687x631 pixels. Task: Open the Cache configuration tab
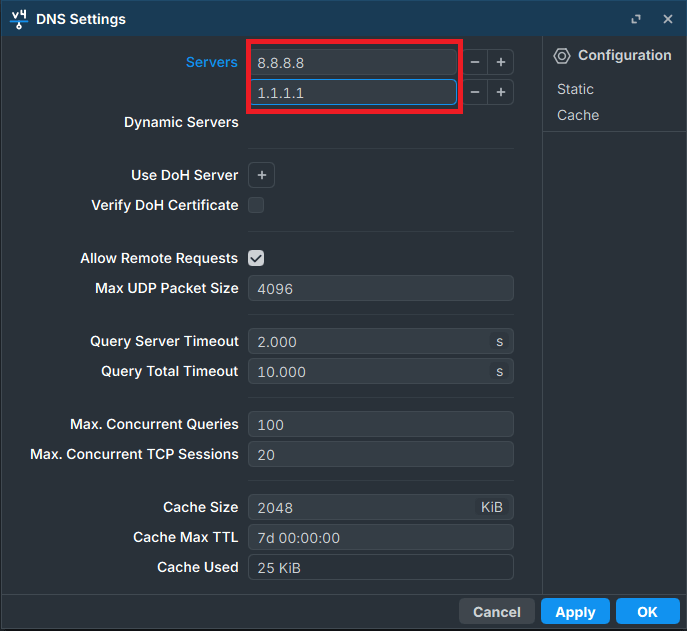[x=578, y=115]
